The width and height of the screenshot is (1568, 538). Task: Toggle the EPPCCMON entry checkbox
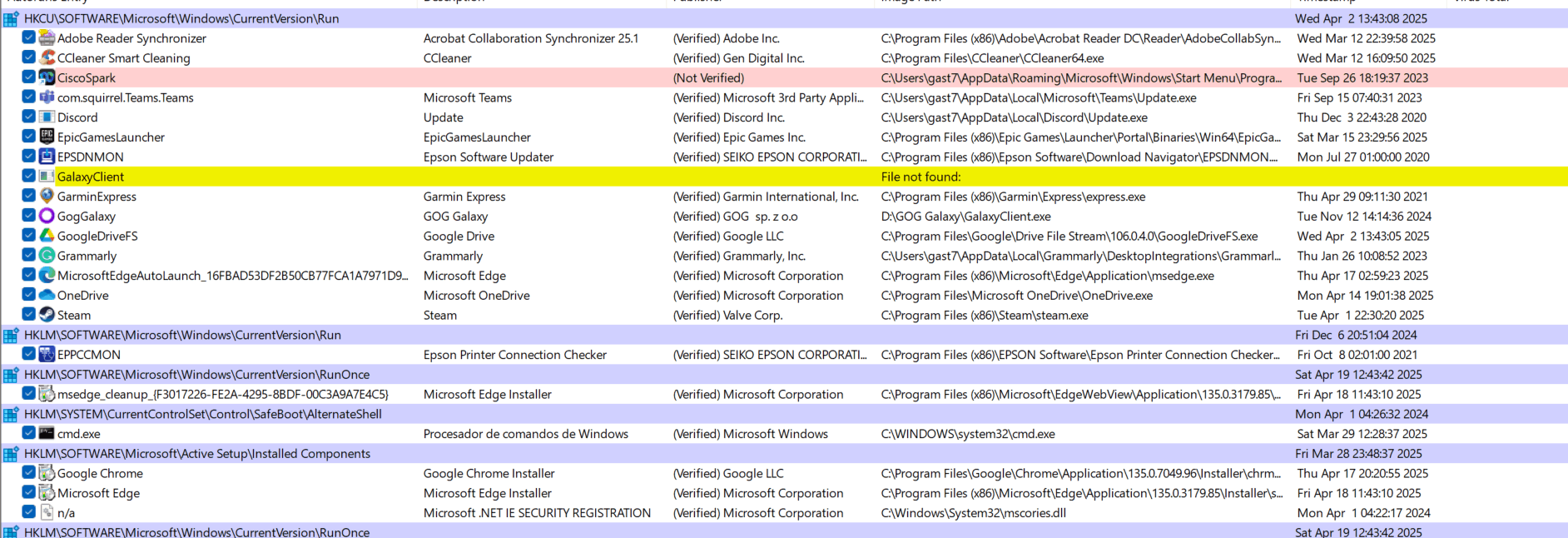[x=29, y=354]
